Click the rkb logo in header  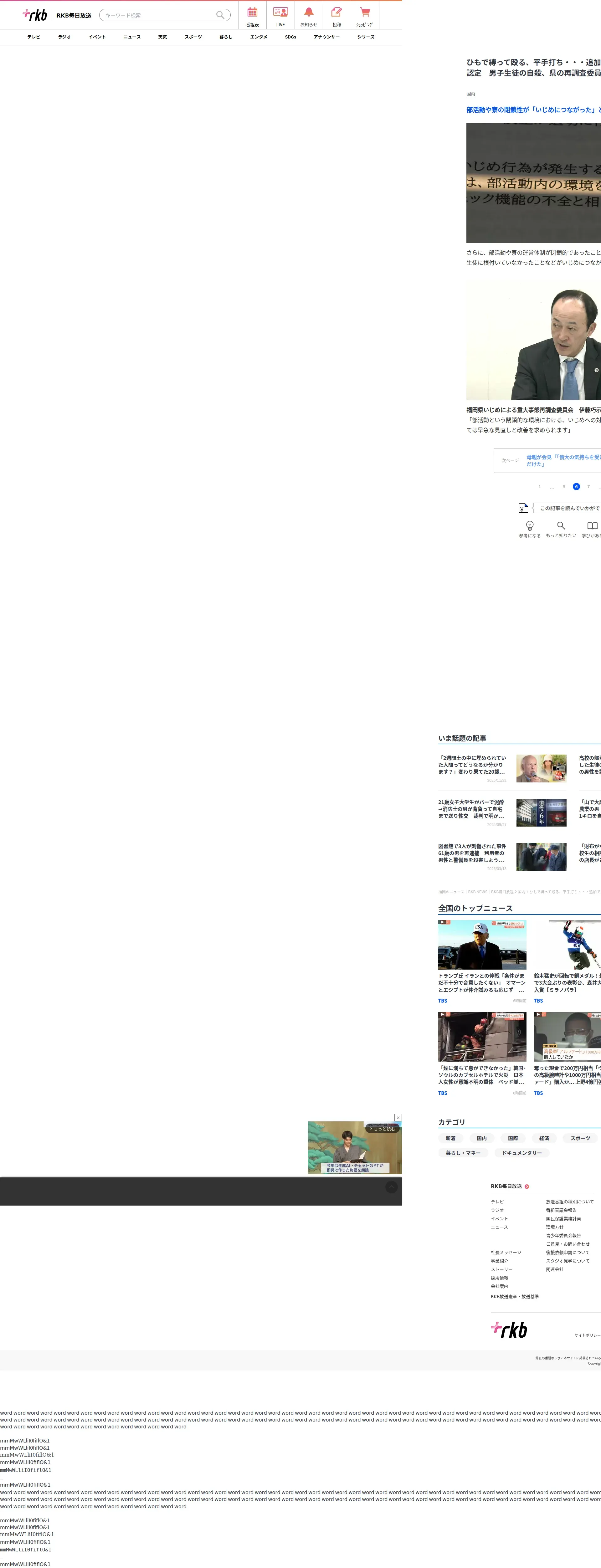click(35, 15)
